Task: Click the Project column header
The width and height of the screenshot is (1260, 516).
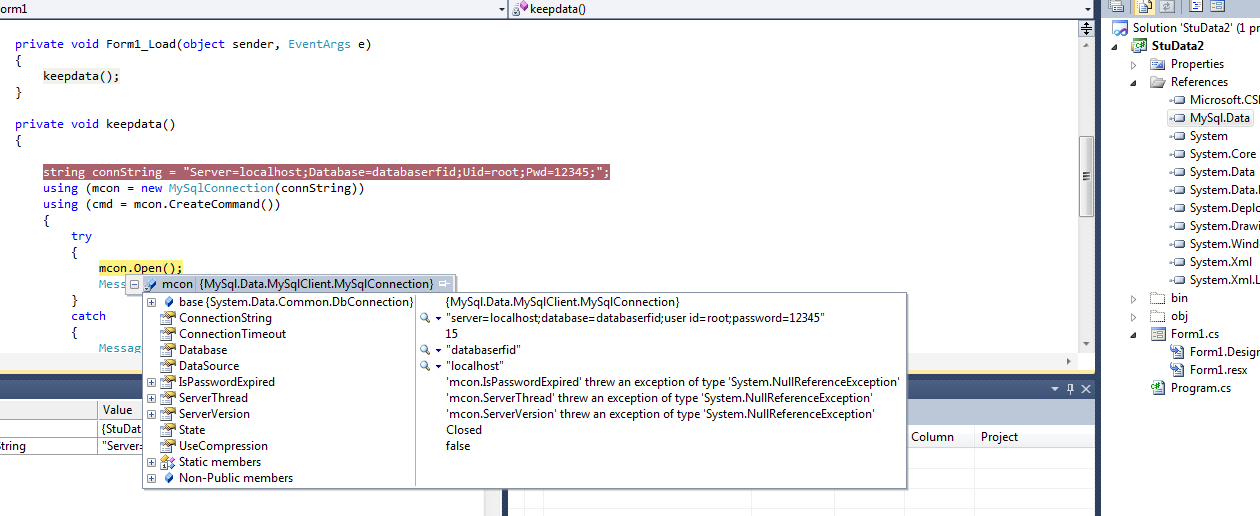Action: click(1000, 437)
